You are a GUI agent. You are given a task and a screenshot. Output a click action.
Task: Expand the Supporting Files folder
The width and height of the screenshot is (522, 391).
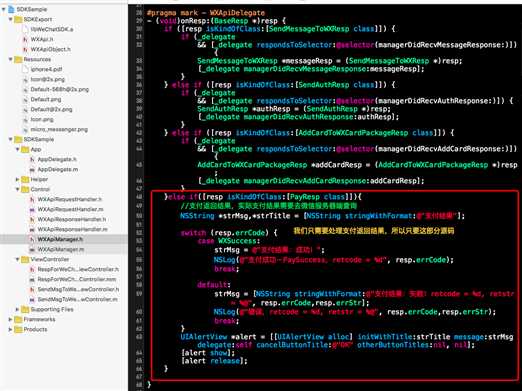(17, 309)
